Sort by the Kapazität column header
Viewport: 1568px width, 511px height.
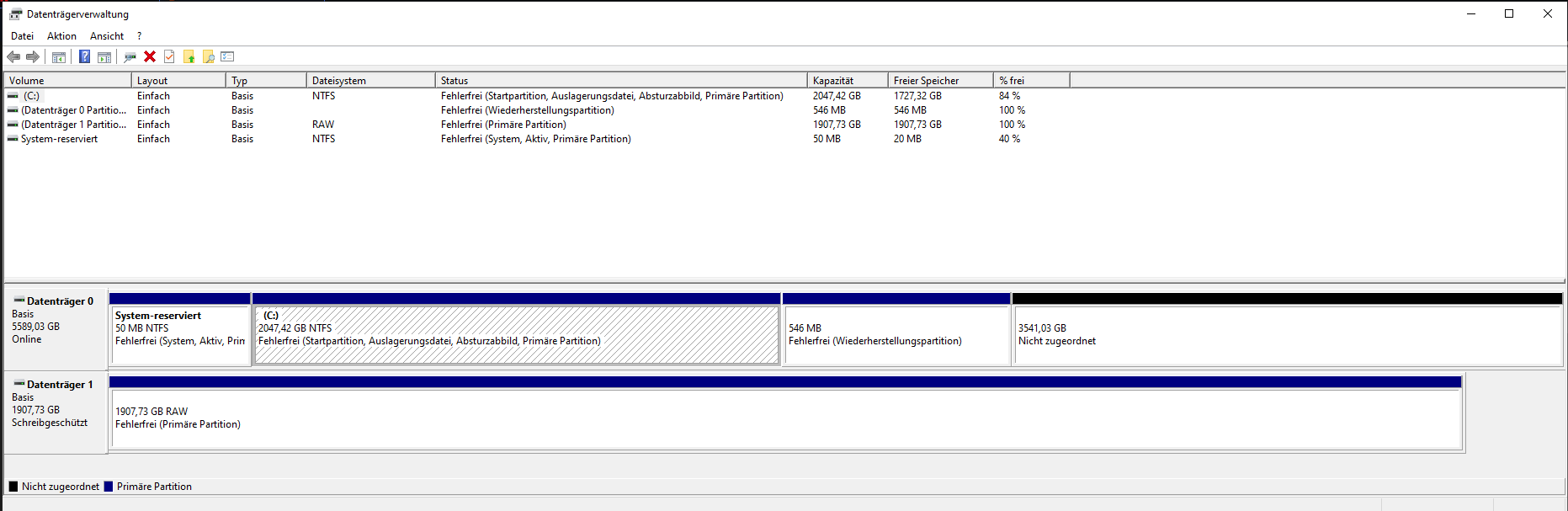coord(848,81)
